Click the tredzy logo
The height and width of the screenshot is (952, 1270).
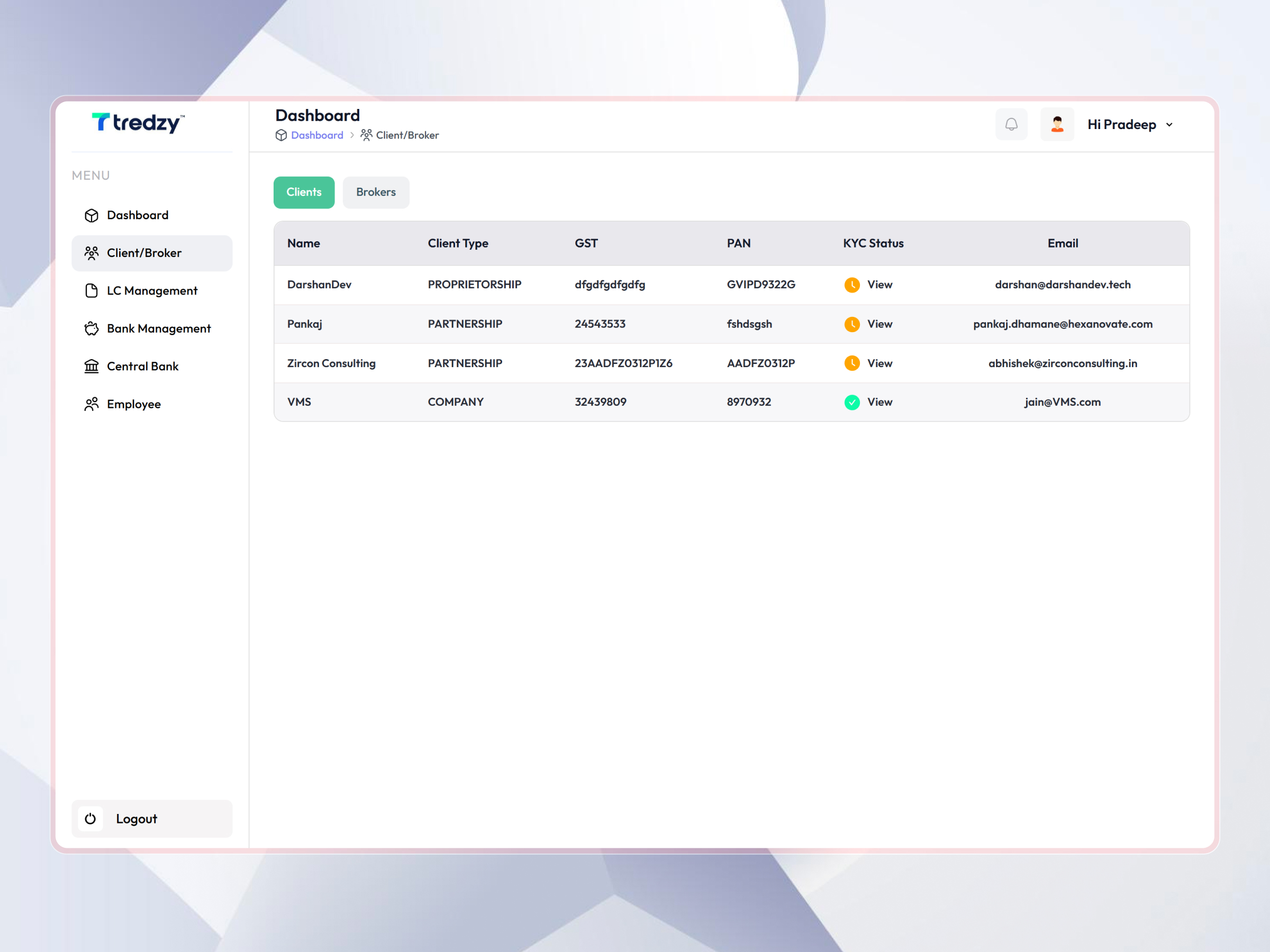point(138,123)
